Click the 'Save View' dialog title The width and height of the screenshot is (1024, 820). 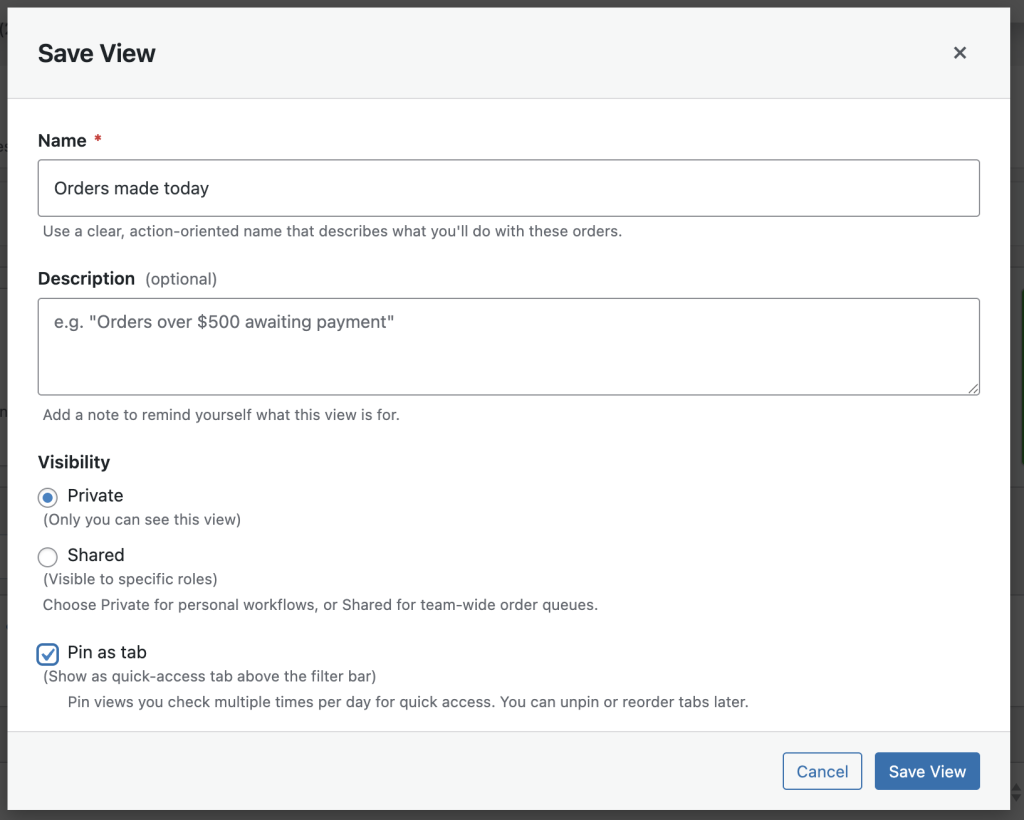tap(97, 54)
